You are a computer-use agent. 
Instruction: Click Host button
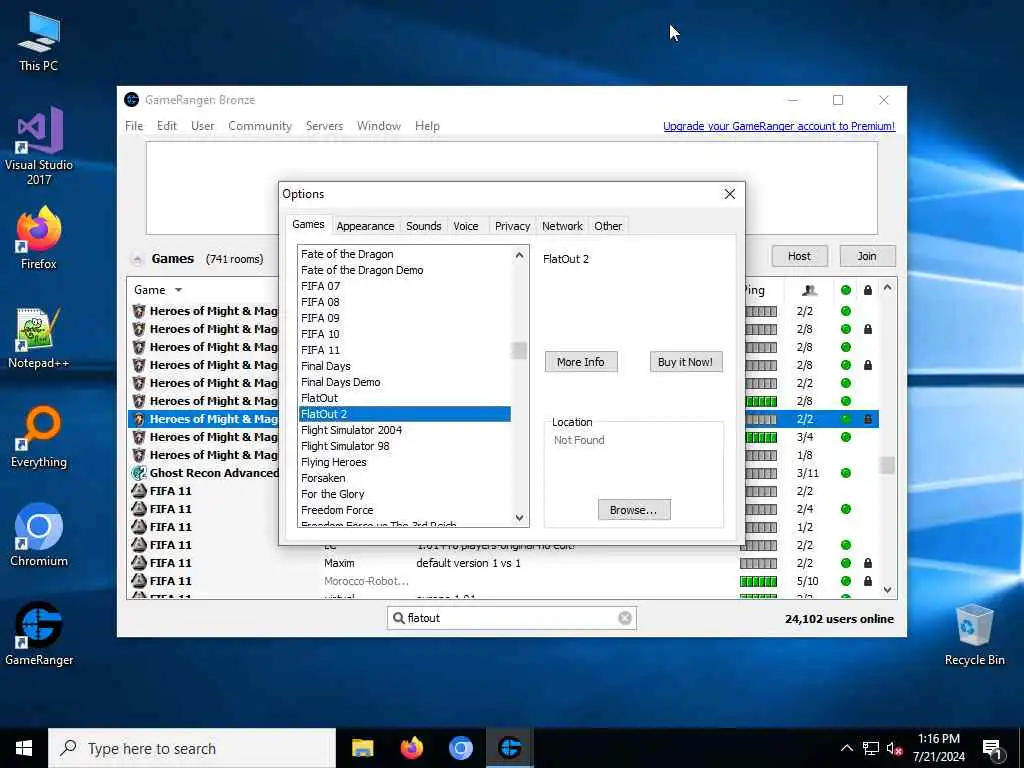click(799, 256)
